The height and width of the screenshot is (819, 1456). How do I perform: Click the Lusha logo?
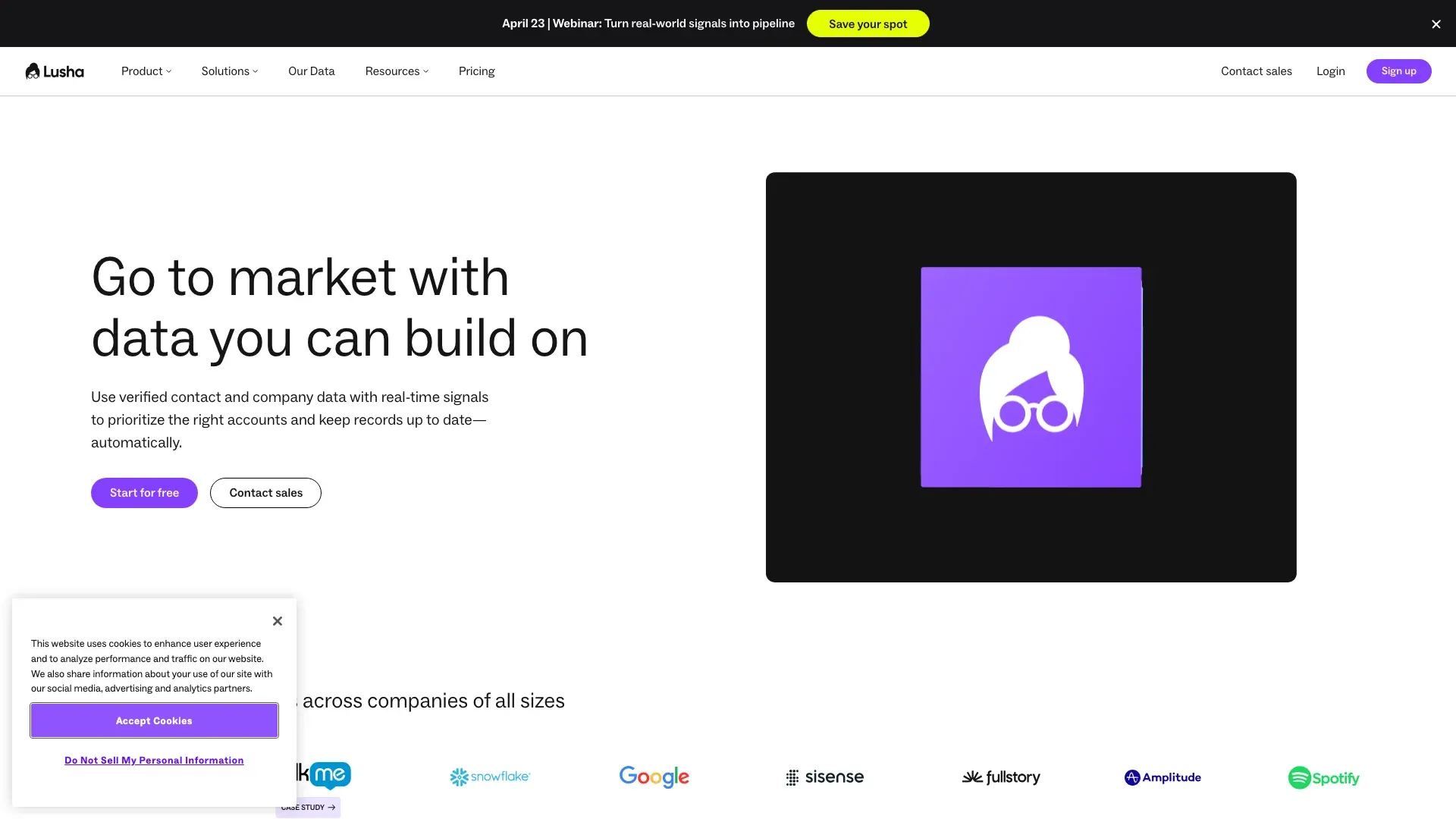coord(54,71)
